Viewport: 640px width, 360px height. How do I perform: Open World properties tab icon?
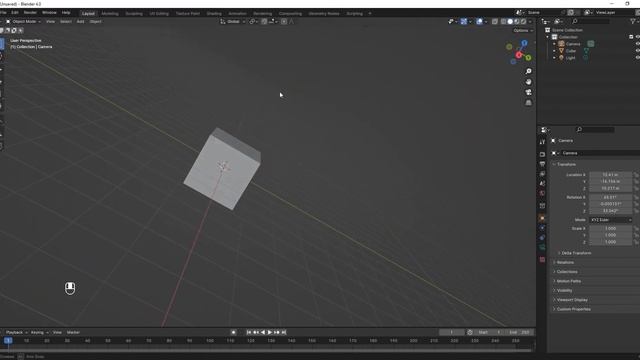coord(542,193)
